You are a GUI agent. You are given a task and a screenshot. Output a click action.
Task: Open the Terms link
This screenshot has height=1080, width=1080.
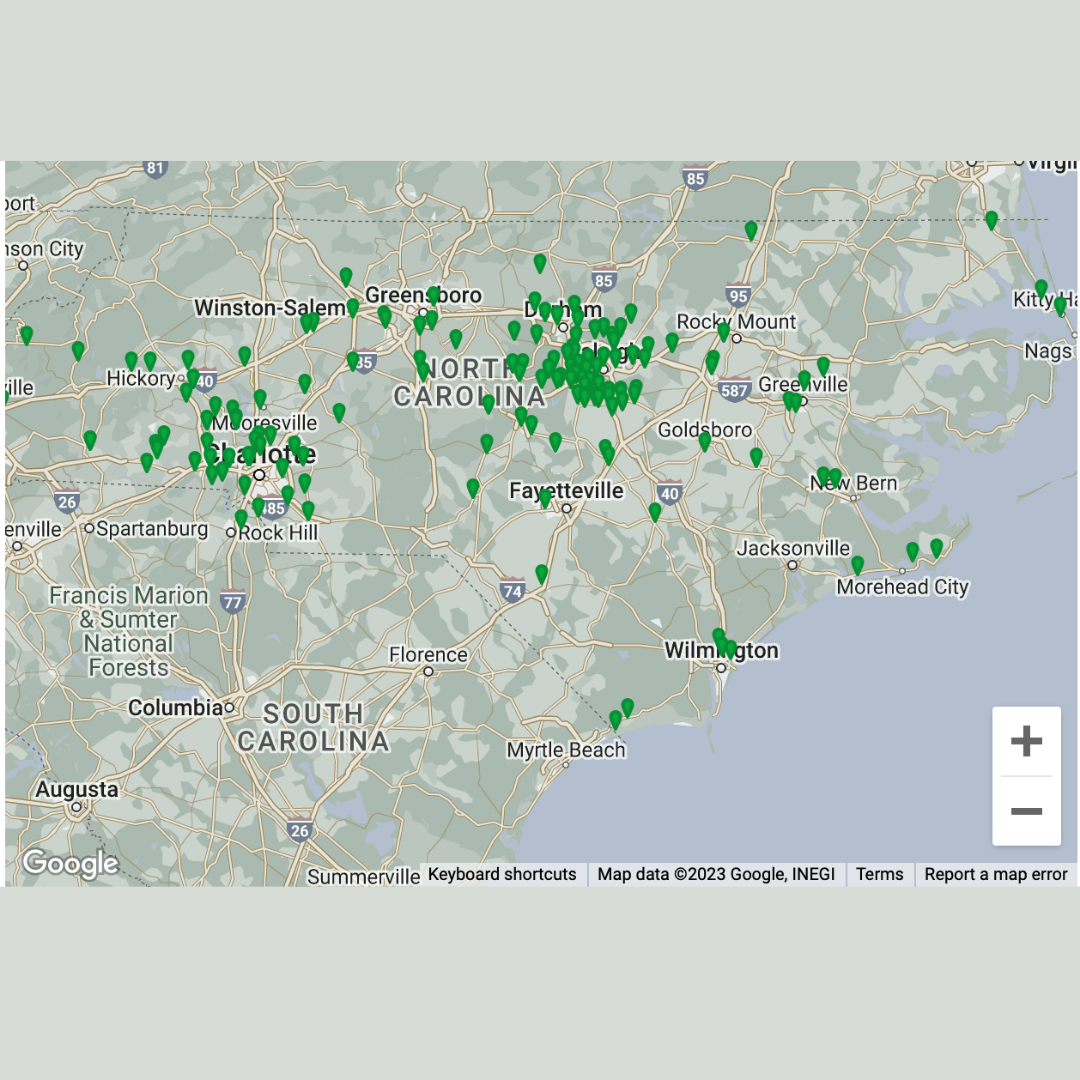click(x=879, y=874)
